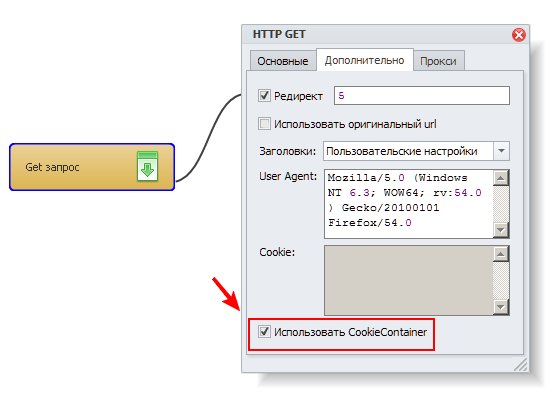This screenshot has width=551, height=395.
Task: Open the Заголовки dropdown arrow
Action: pyautogui.click(x=501, y=151)
